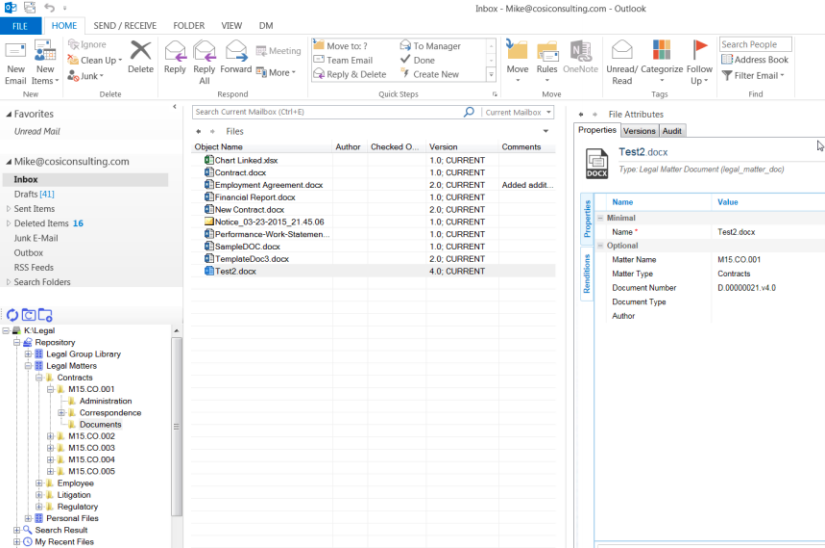This screenshot has width=825, height=548.
Task: Click the New Email icon
Action: (x=15, y=51)
